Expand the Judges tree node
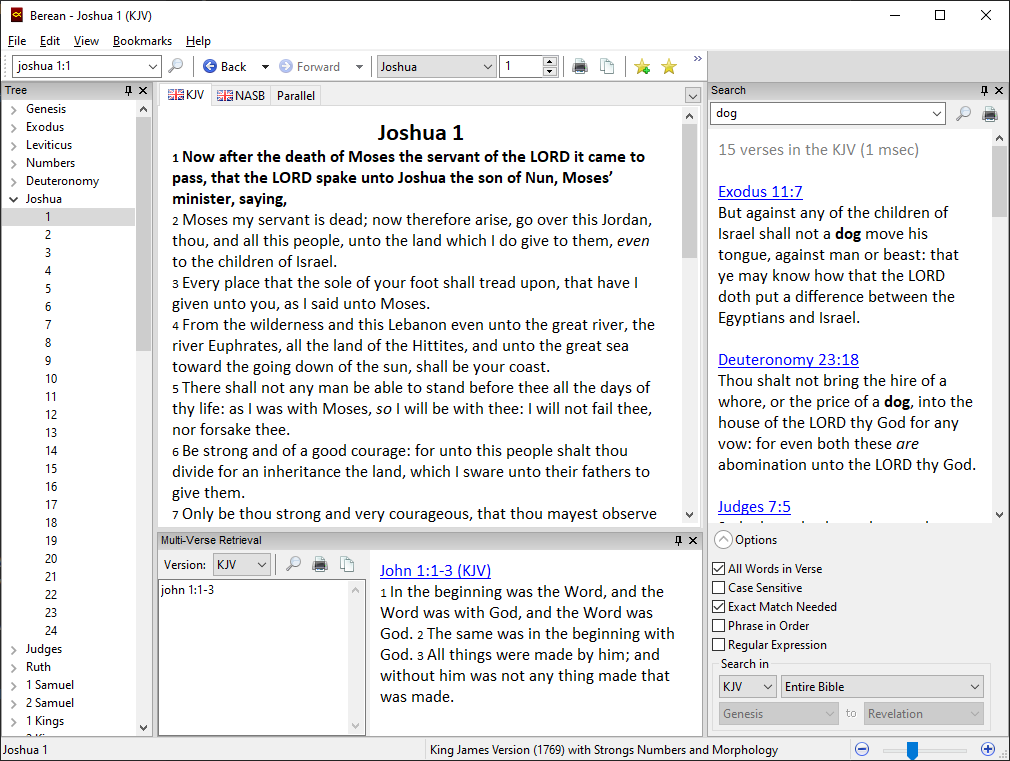The height and width of the screenshot is (761, 1010). tap(14, 650)
